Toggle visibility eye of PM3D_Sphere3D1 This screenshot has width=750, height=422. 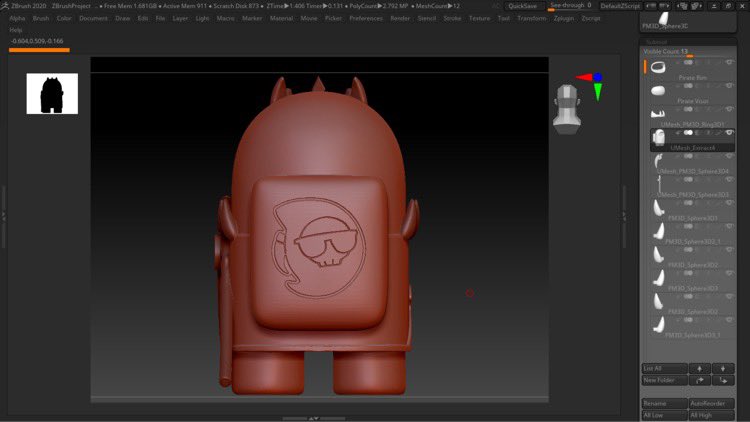pyautogui.click(x=729, y=203)
